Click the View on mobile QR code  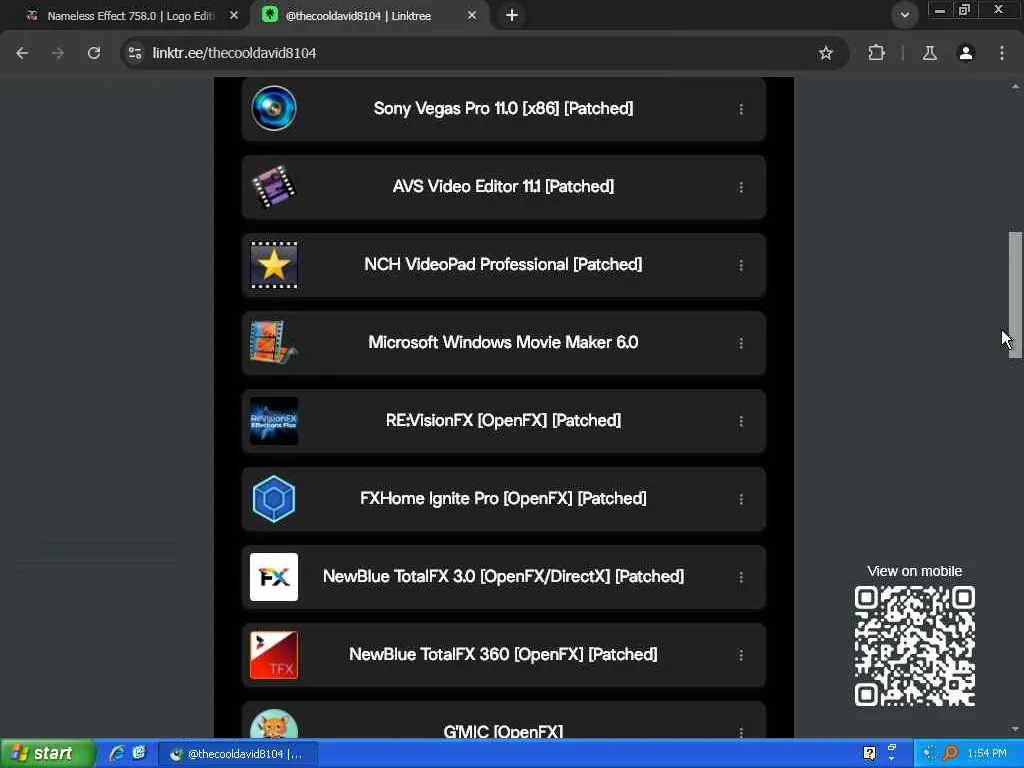pos(914,647)
